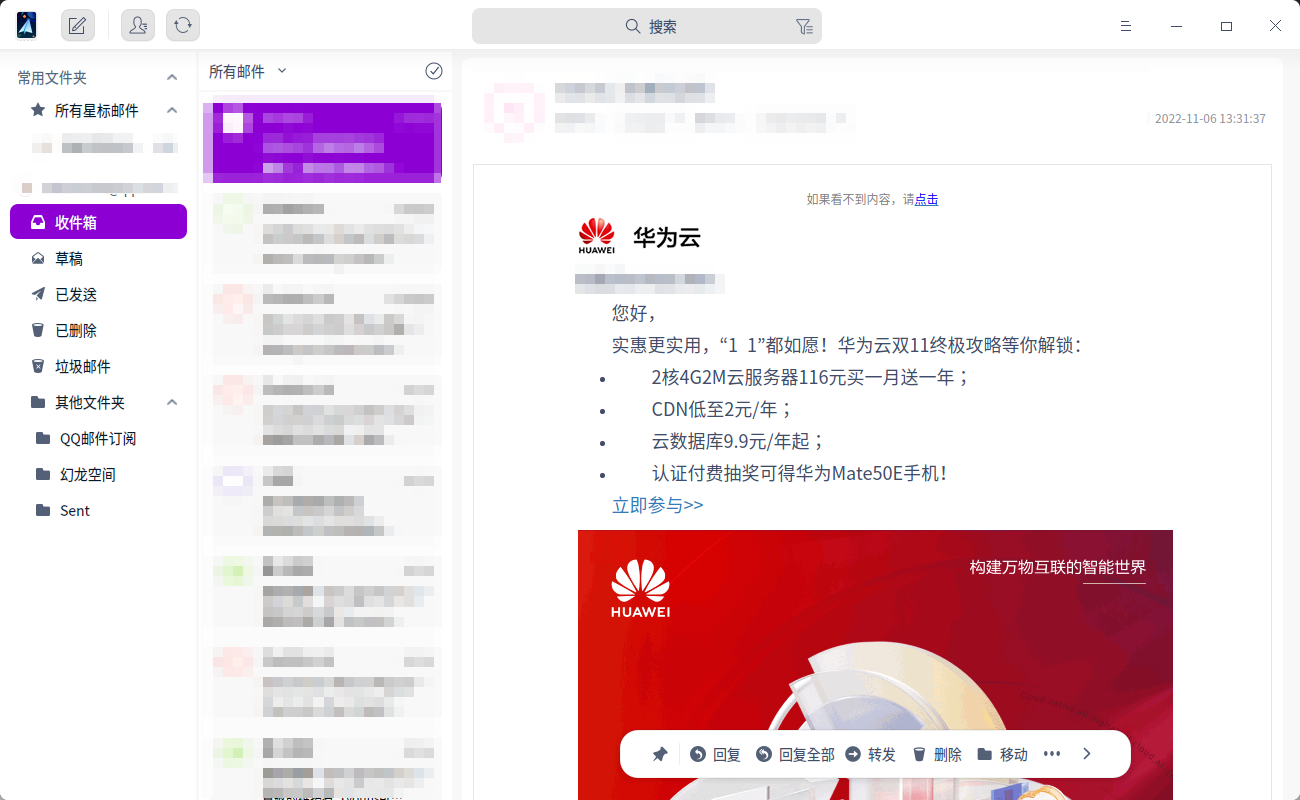Focus the 搜索 search field

click(x=647, y=26)
